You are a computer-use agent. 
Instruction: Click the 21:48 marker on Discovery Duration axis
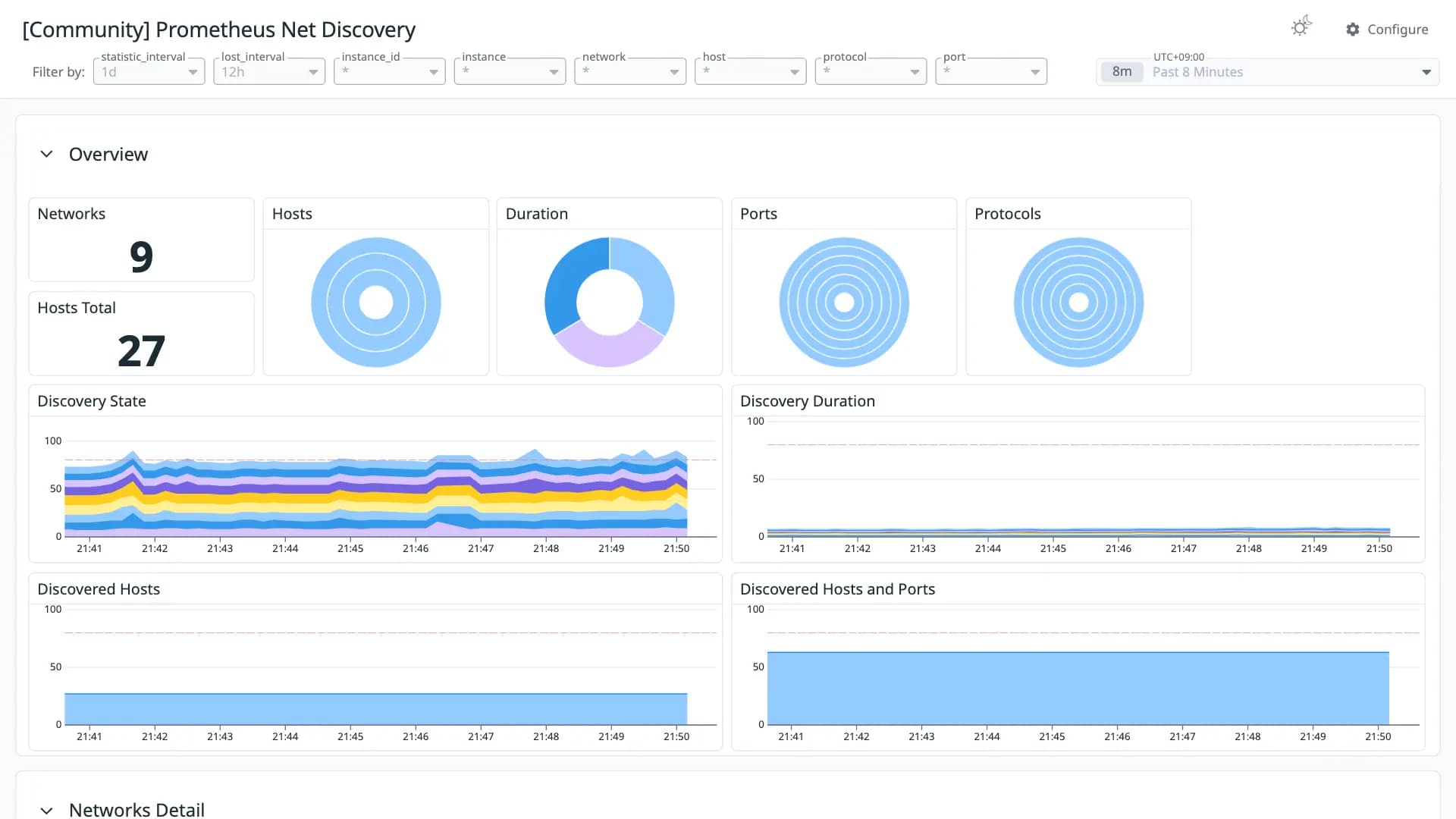coord(1249,548)
